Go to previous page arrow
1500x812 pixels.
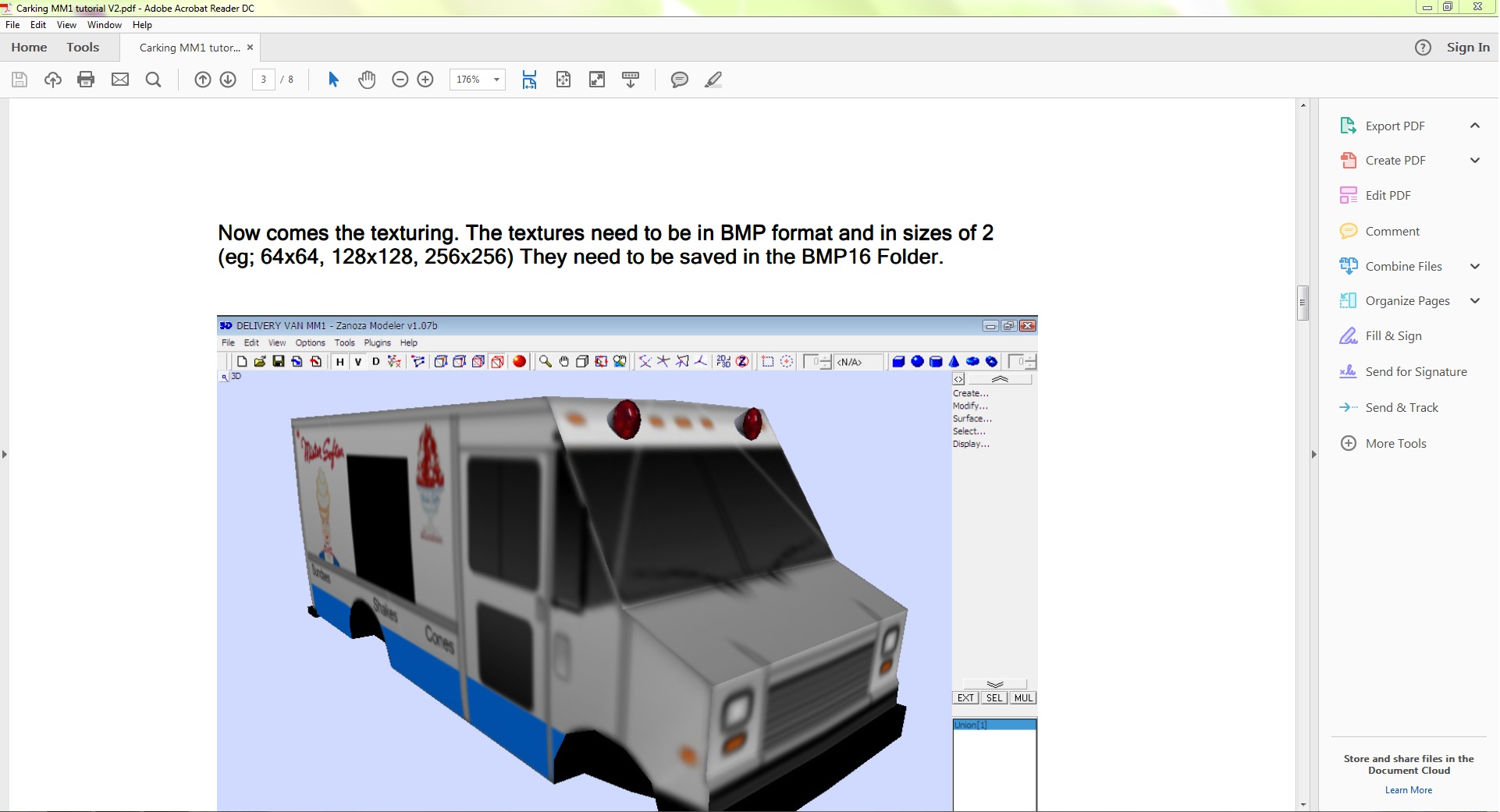click(203, 80)
